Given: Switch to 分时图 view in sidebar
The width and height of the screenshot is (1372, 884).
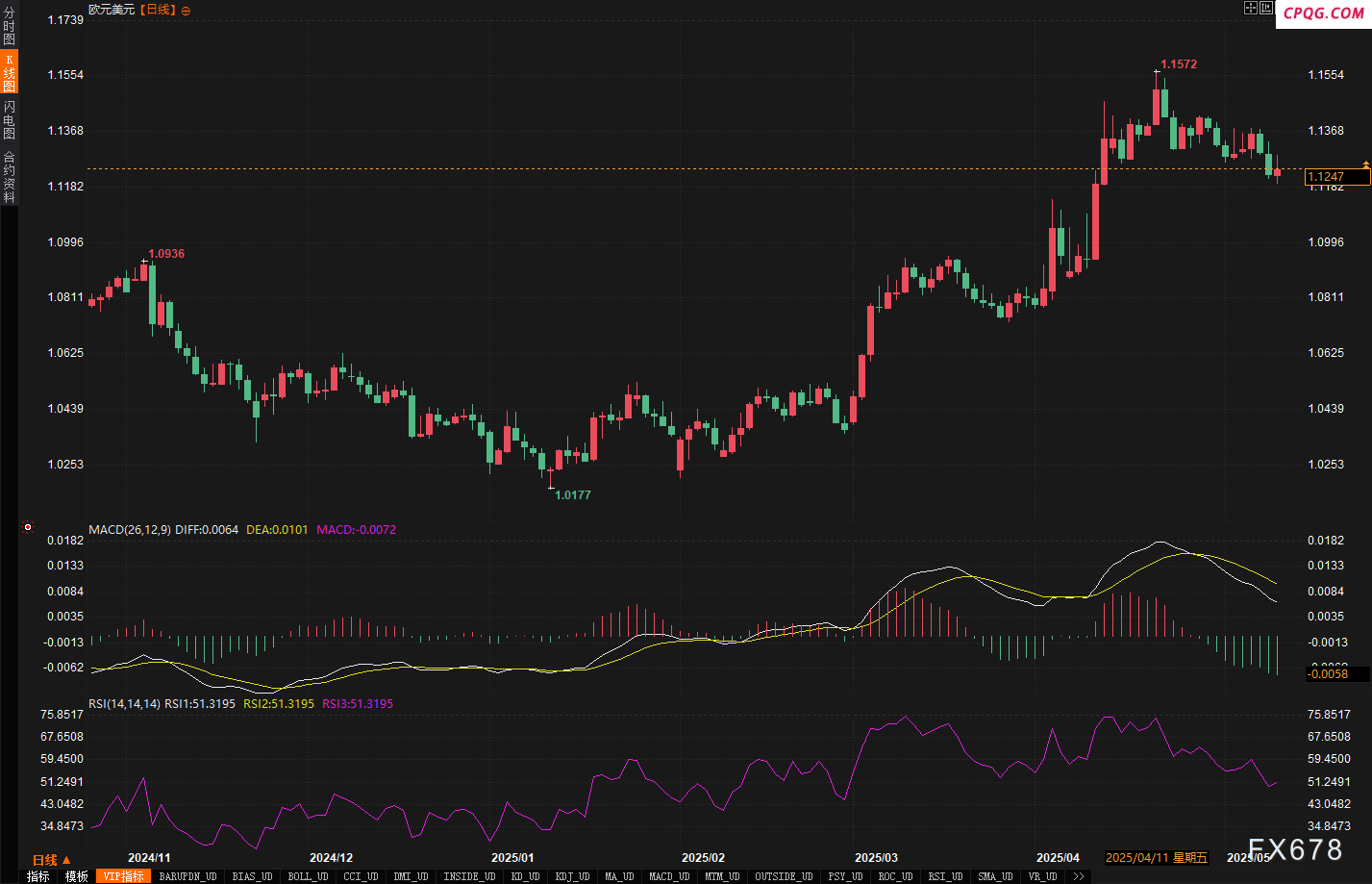Looking at the screenshot, I should (x=9, y=26).
